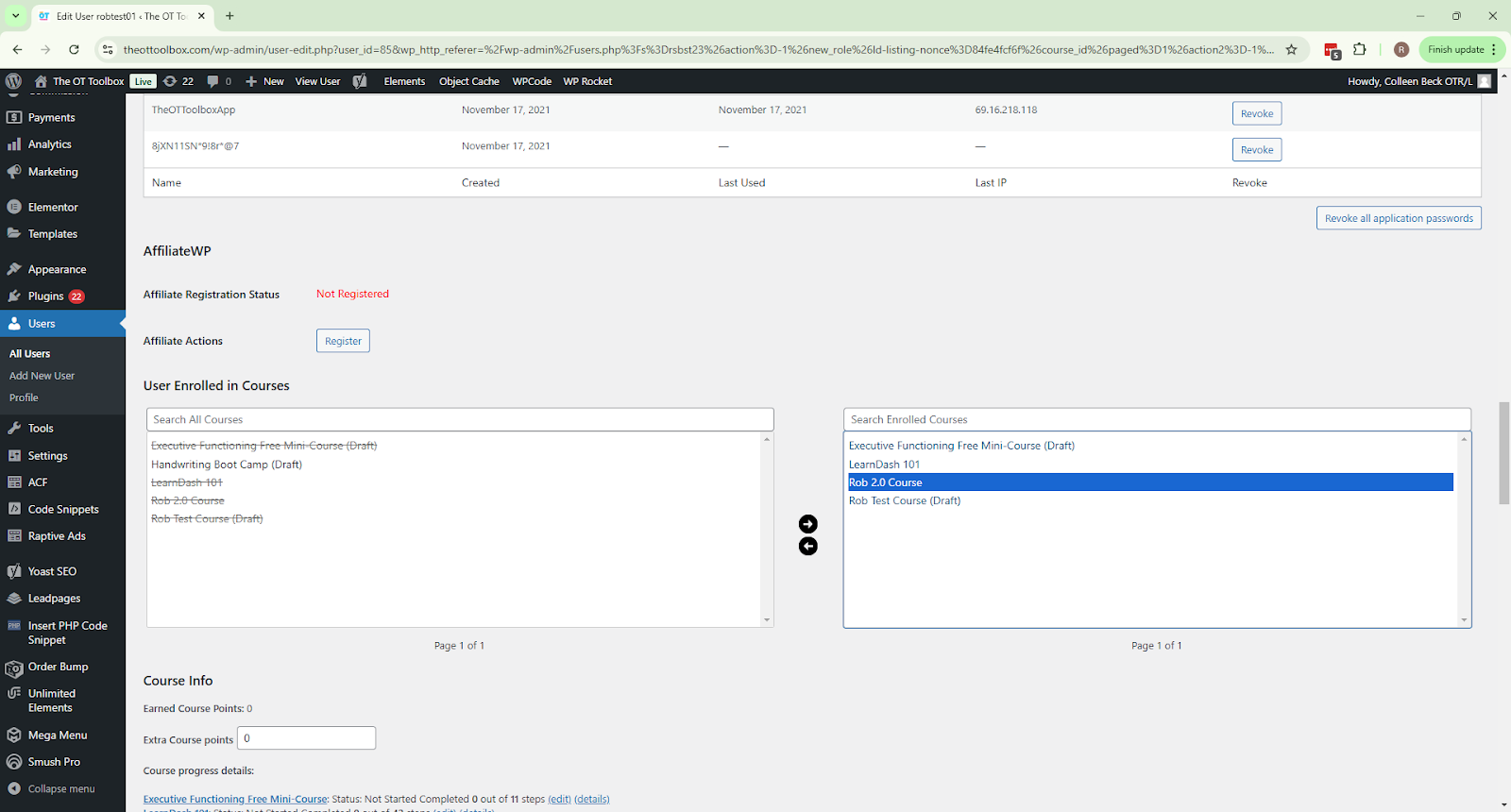Click the Marketing megaphone icon

(14, 172)
